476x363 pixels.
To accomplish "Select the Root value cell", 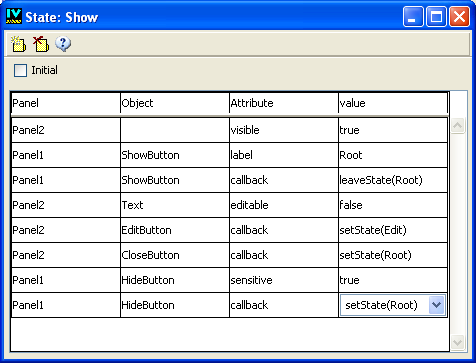I will 393,155.
